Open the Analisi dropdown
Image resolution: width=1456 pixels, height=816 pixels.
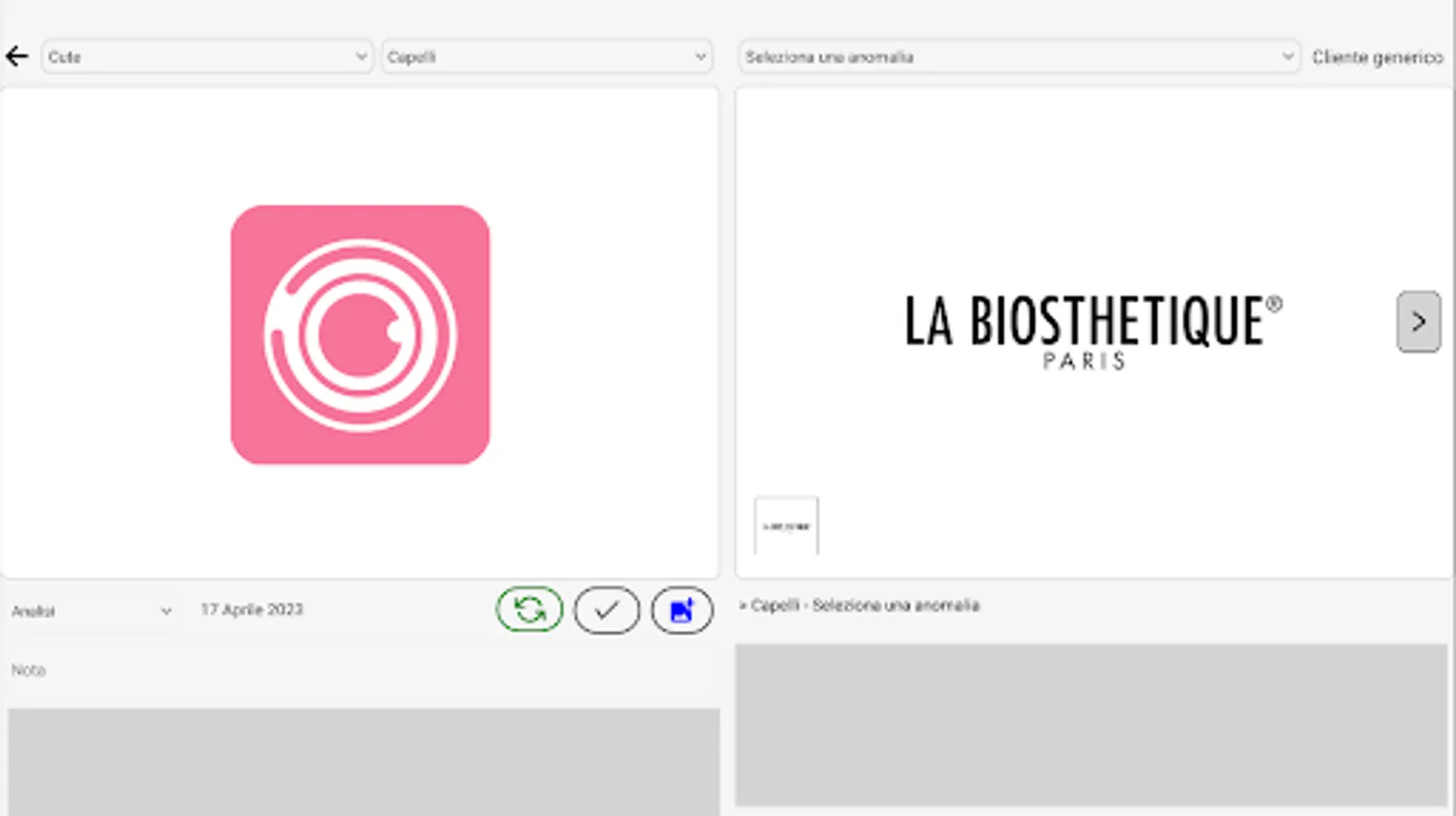tap(92, 611)
